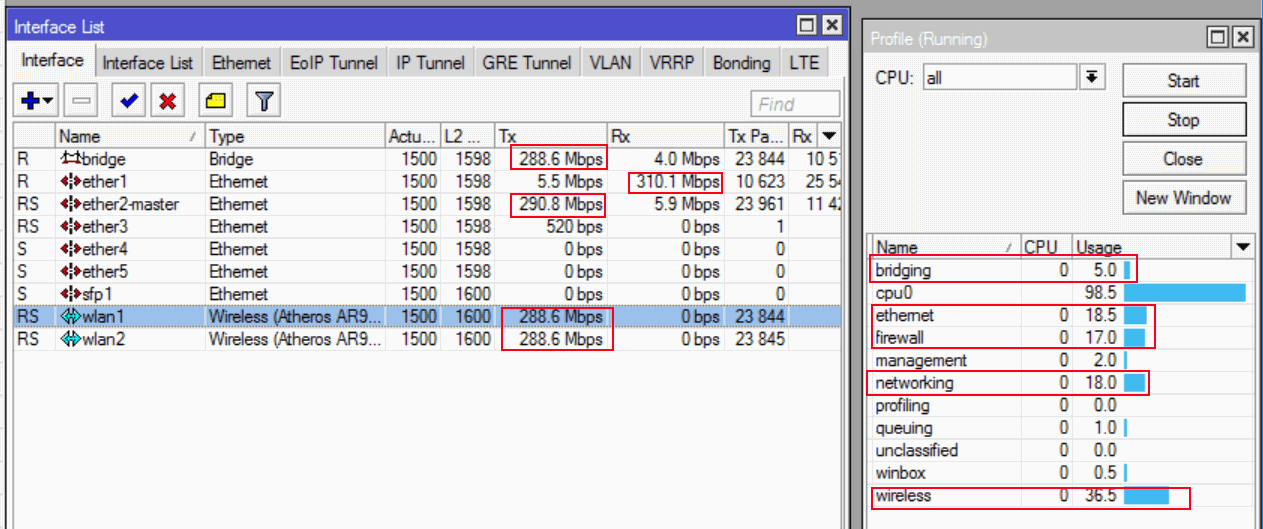The width and height of the screenshot is (1263, 529).
Task: Open the IP Tunnel tab
Action: coord(430,62)
